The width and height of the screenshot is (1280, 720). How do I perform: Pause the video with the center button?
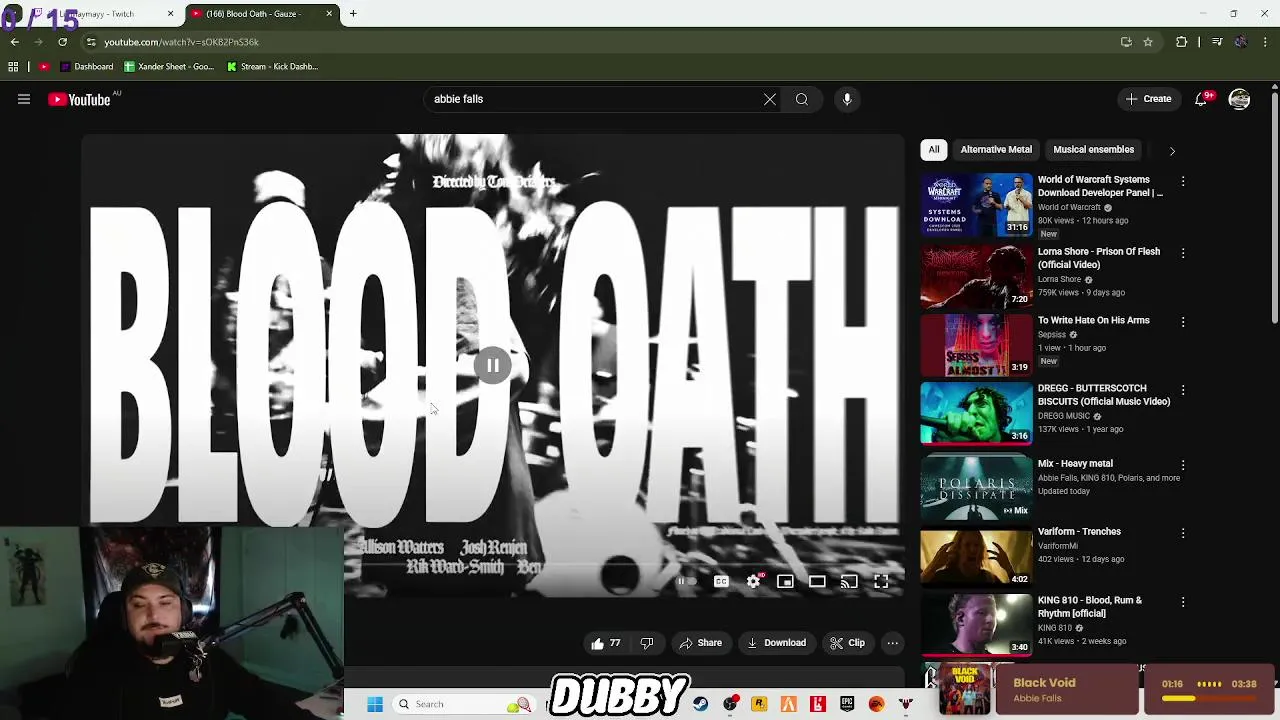[492, 366]
